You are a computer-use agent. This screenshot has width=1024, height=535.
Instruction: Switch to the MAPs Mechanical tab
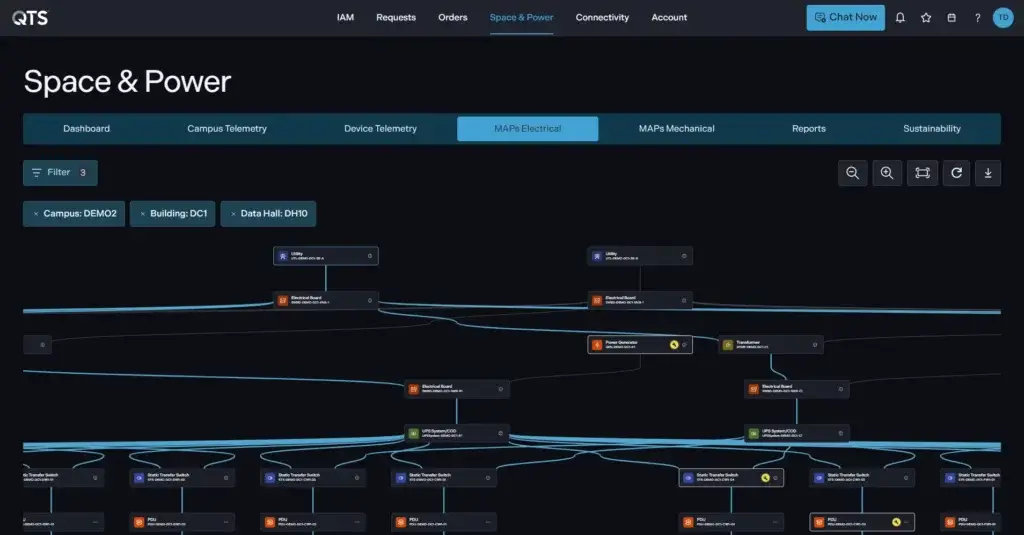tap(676, 129)
